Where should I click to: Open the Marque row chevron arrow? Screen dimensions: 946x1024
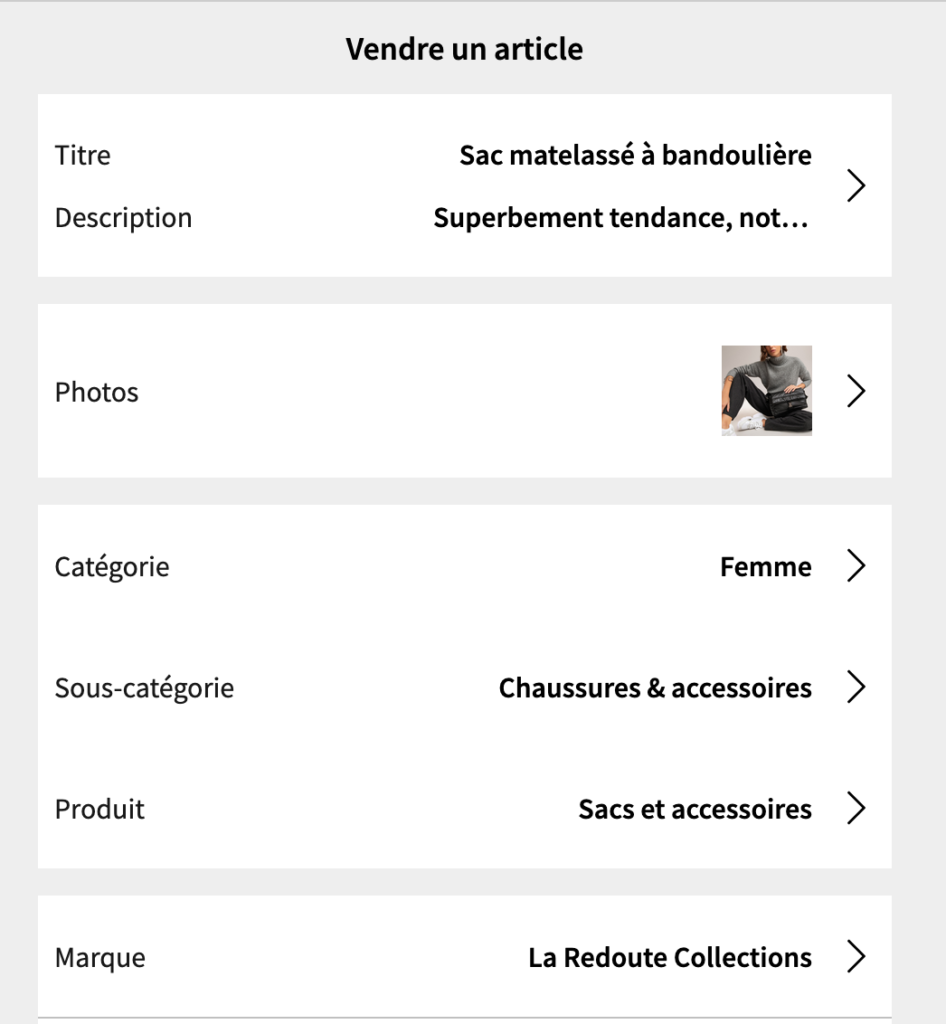tap(856, 957)
